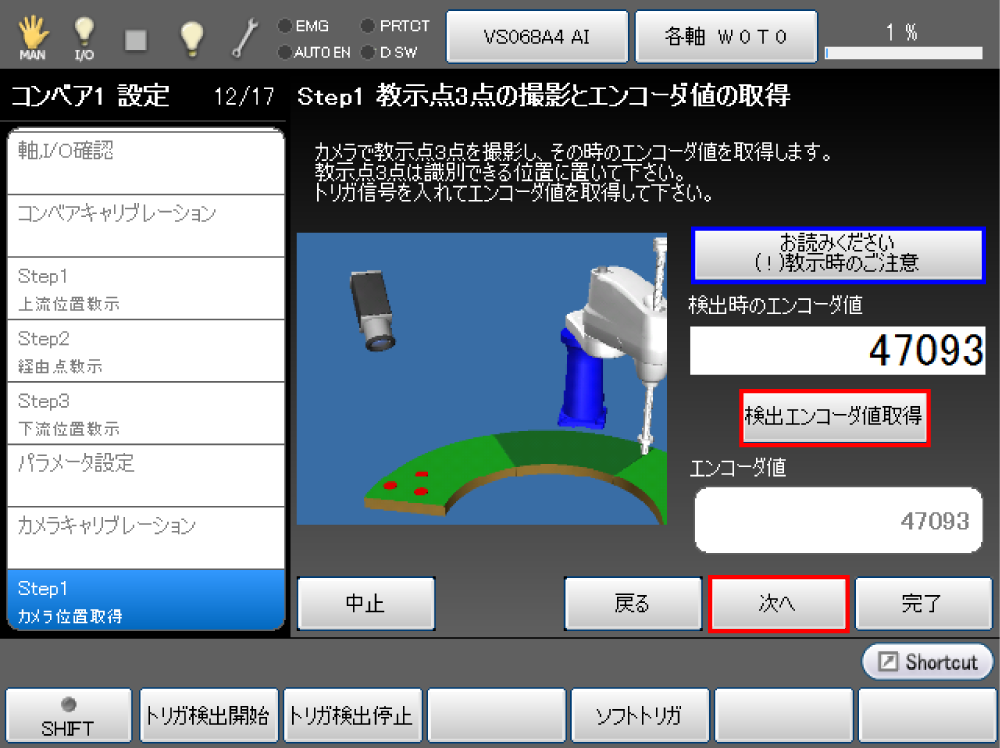
Task: Click the 検出時のエンコーダ値 field
Action: [x=837, y=351]
